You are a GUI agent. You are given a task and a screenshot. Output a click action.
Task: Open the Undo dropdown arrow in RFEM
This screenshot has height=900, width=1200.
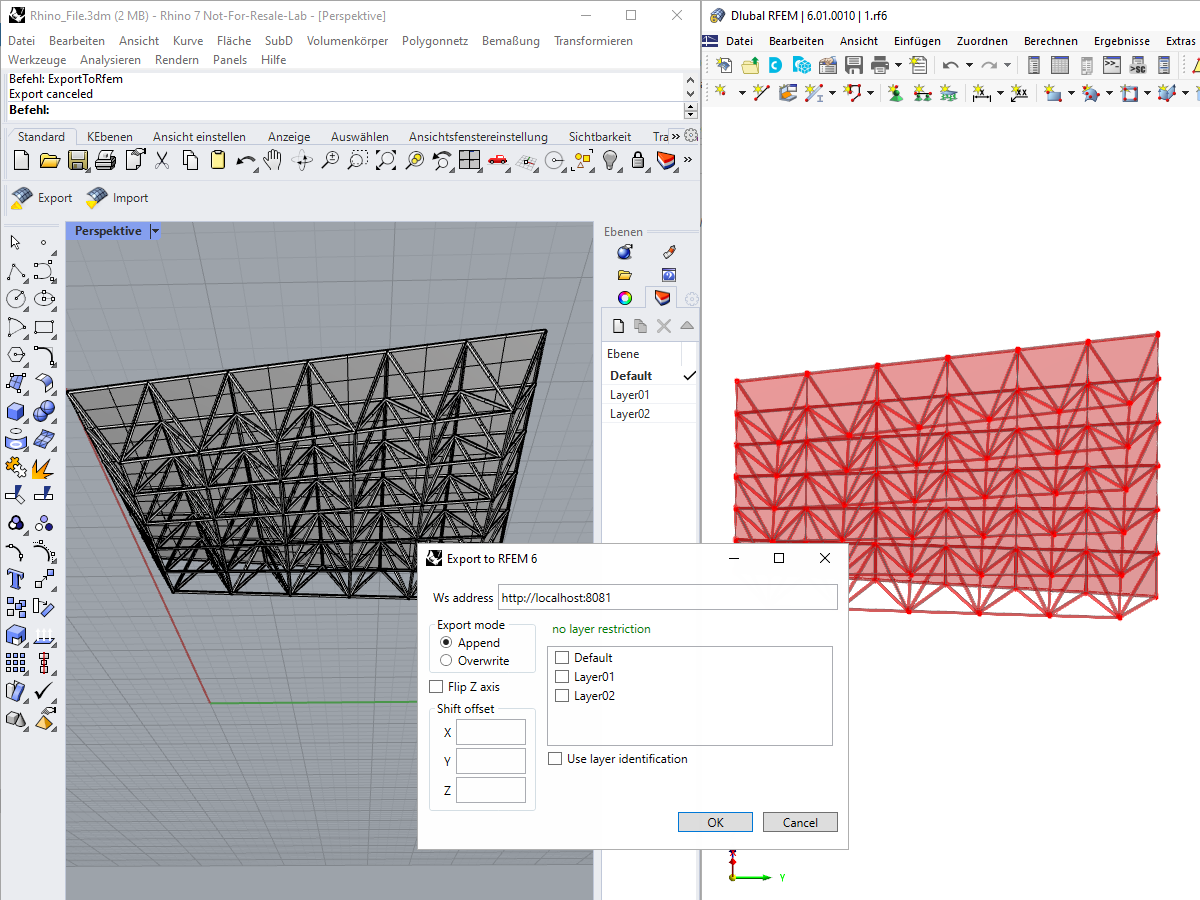(969, 66)
